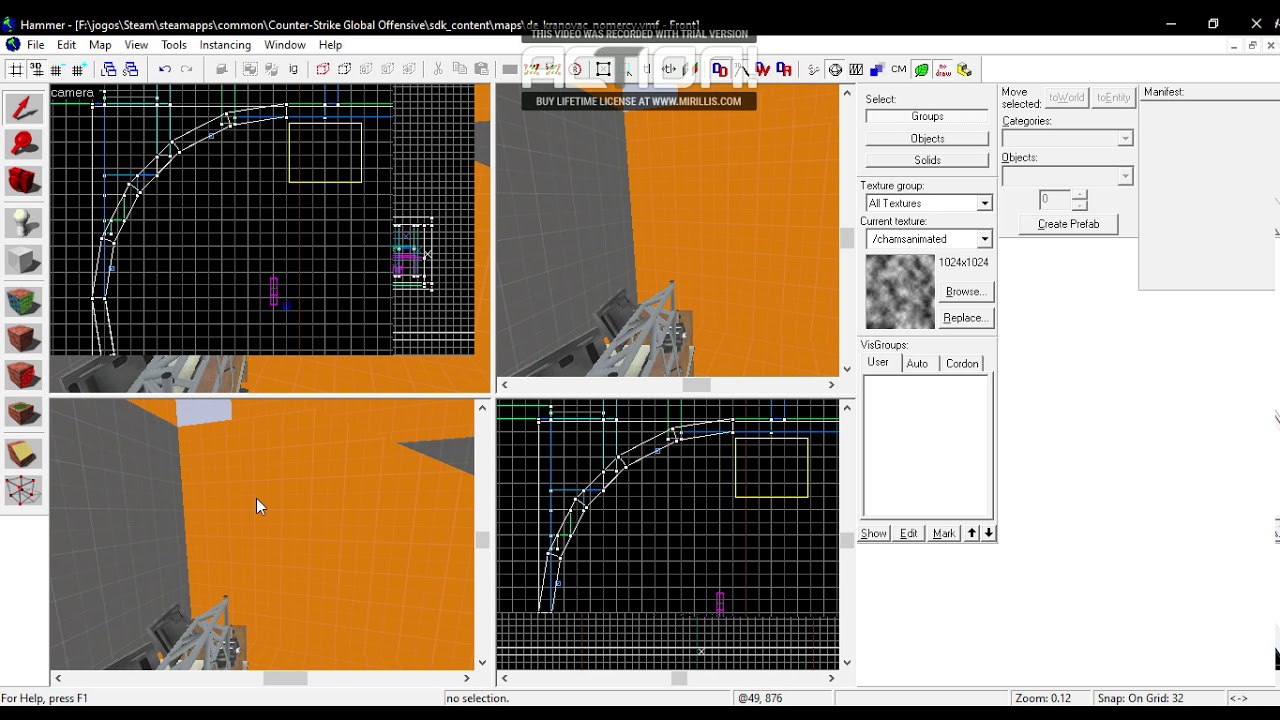Open the File menu
Viewport: 1280px width, 720px height.
coord(35,45)
